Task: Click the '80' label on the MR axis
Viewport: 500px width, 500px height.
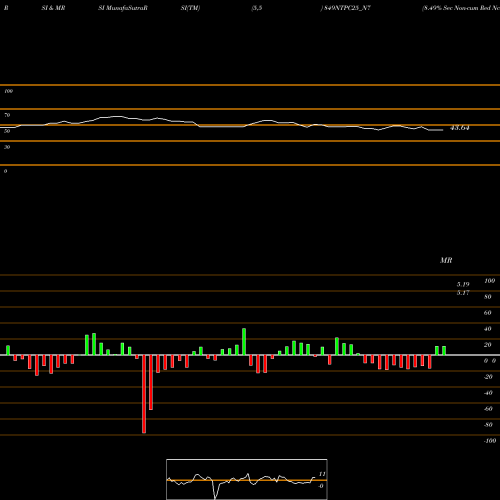Action: coord(488,297)
